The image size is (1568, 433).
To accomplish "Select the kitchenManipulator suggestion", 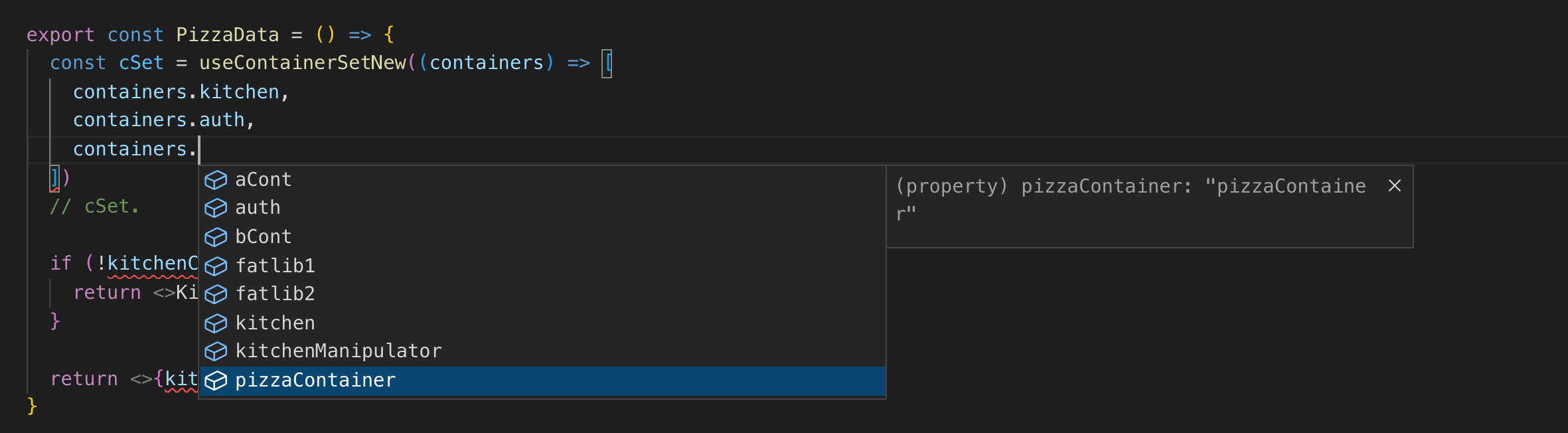I will (x=339, y=351).
